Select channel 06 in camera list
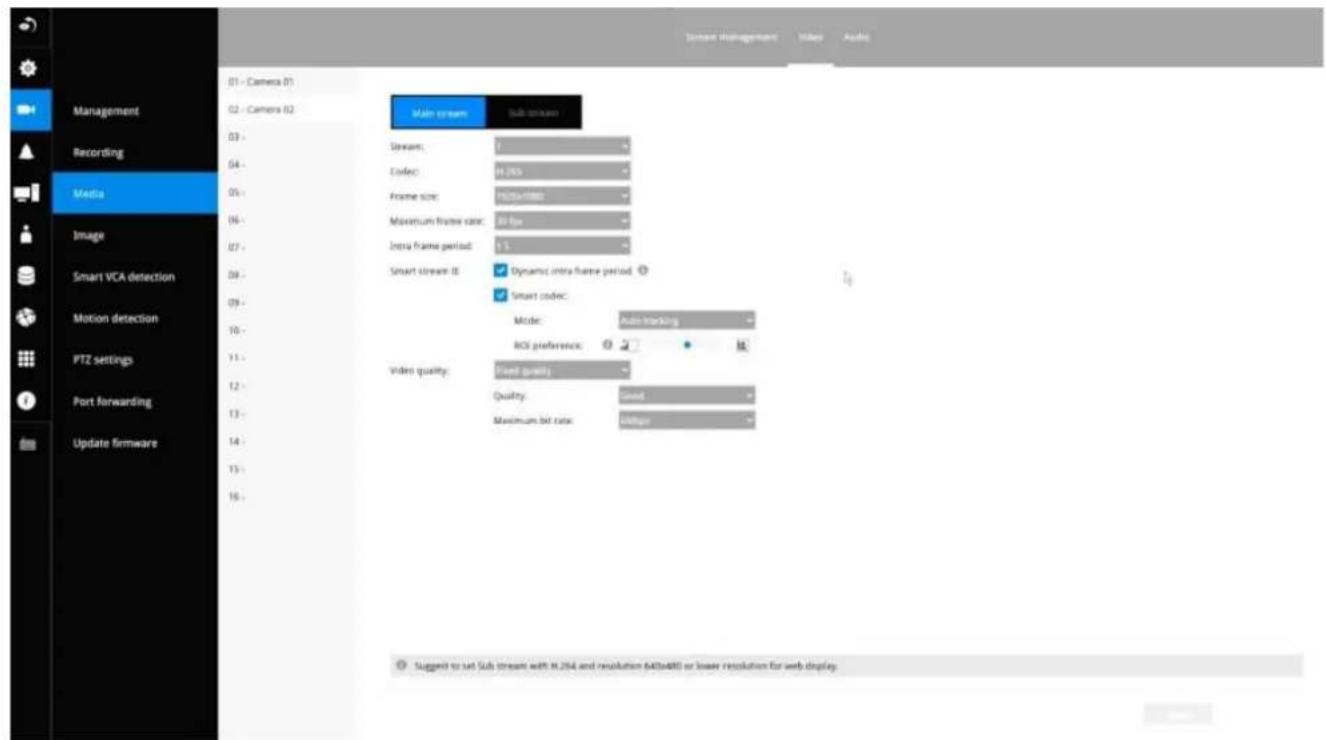 pos(286,219)
